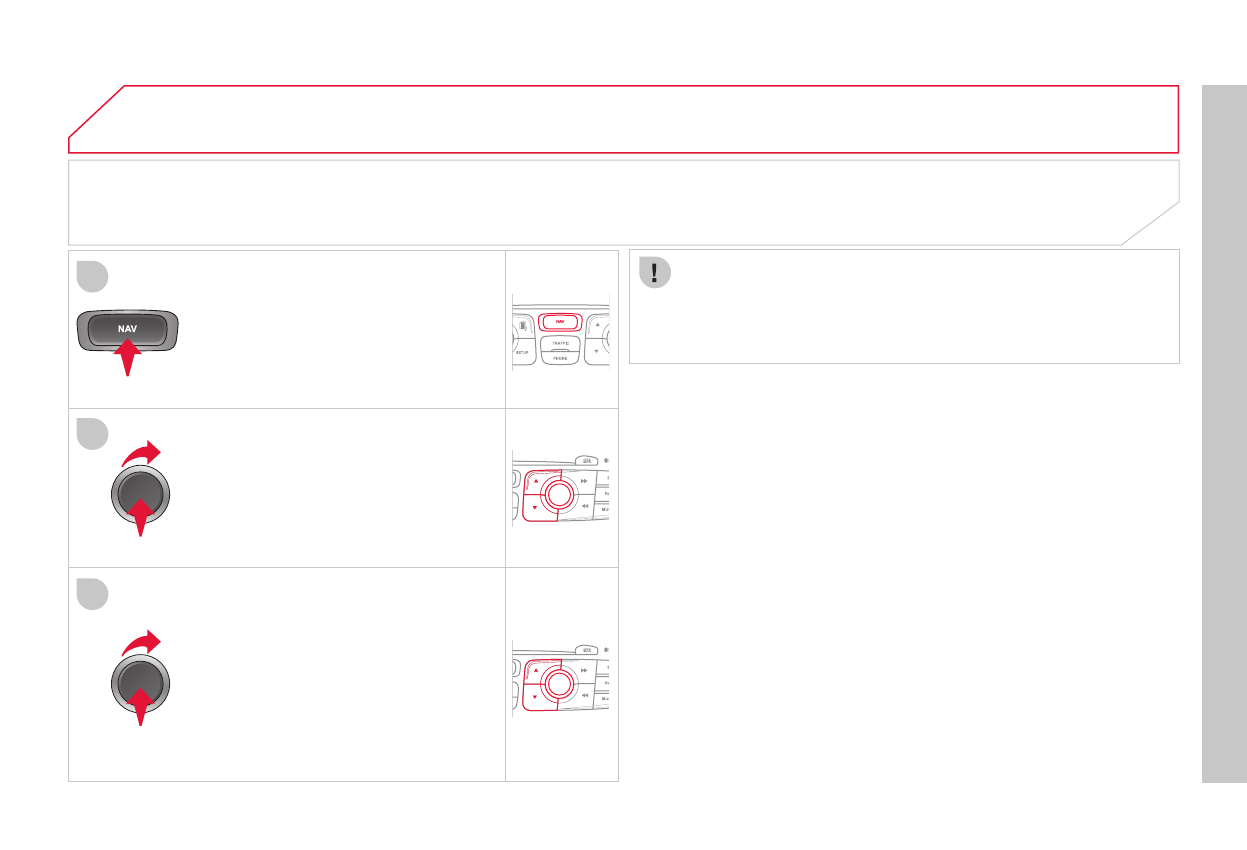Click the red up arrow in the second step's diagram
Viewport: 1247px width, 850px height.
click(535, 481)
